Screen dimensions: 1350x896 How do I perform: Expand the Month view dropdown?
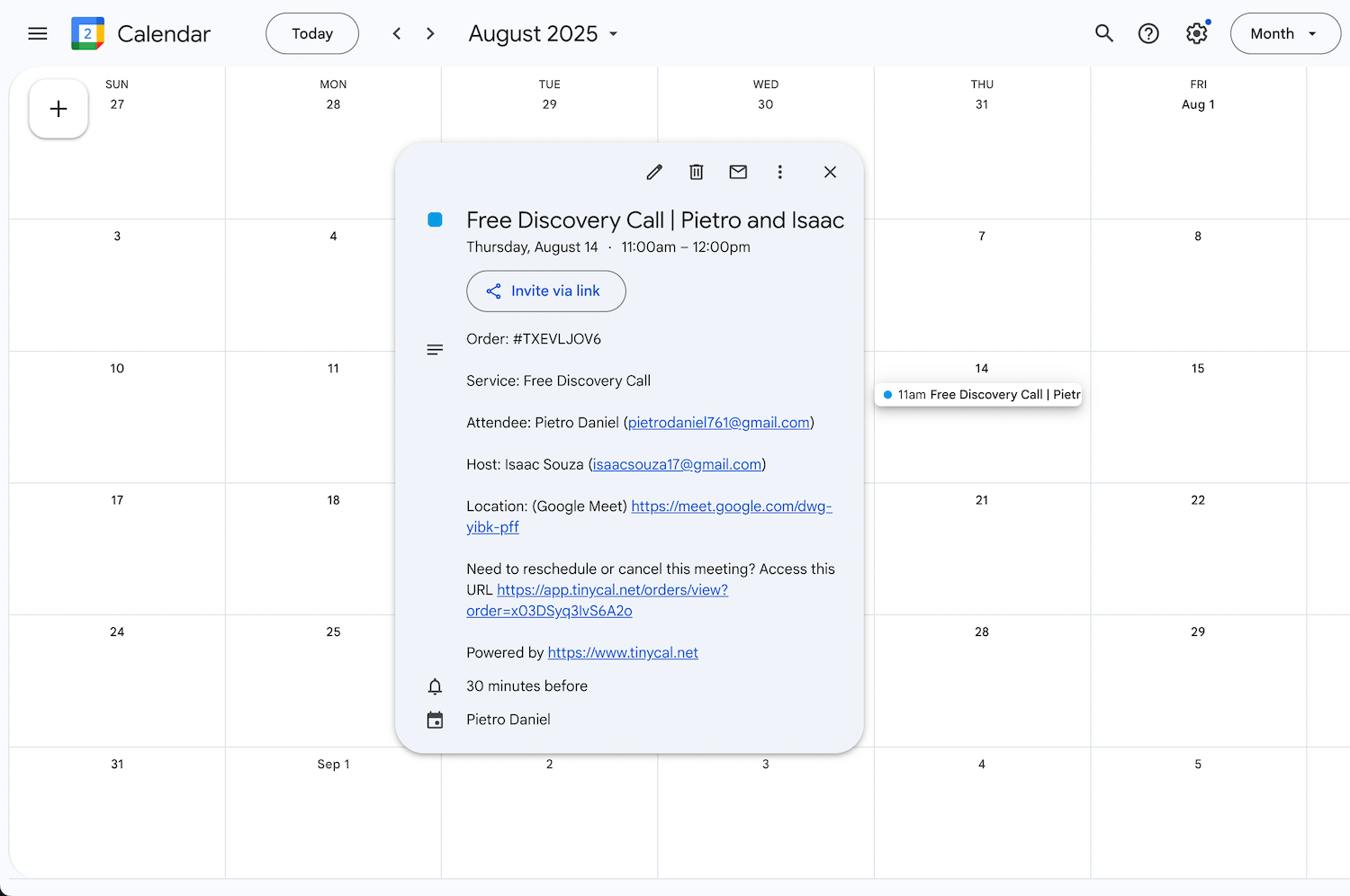pyautogui.click(x=1284, y=34)
